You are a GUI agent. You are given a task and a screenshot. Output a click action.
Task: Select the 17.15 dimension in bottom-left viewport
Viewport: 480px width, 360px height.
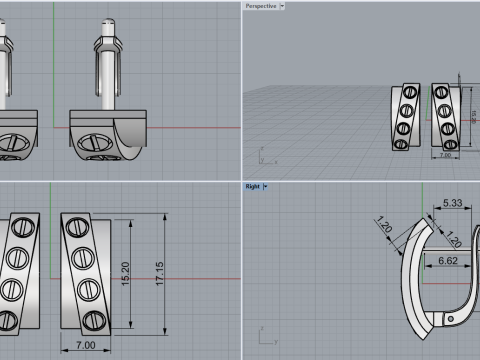160,273
